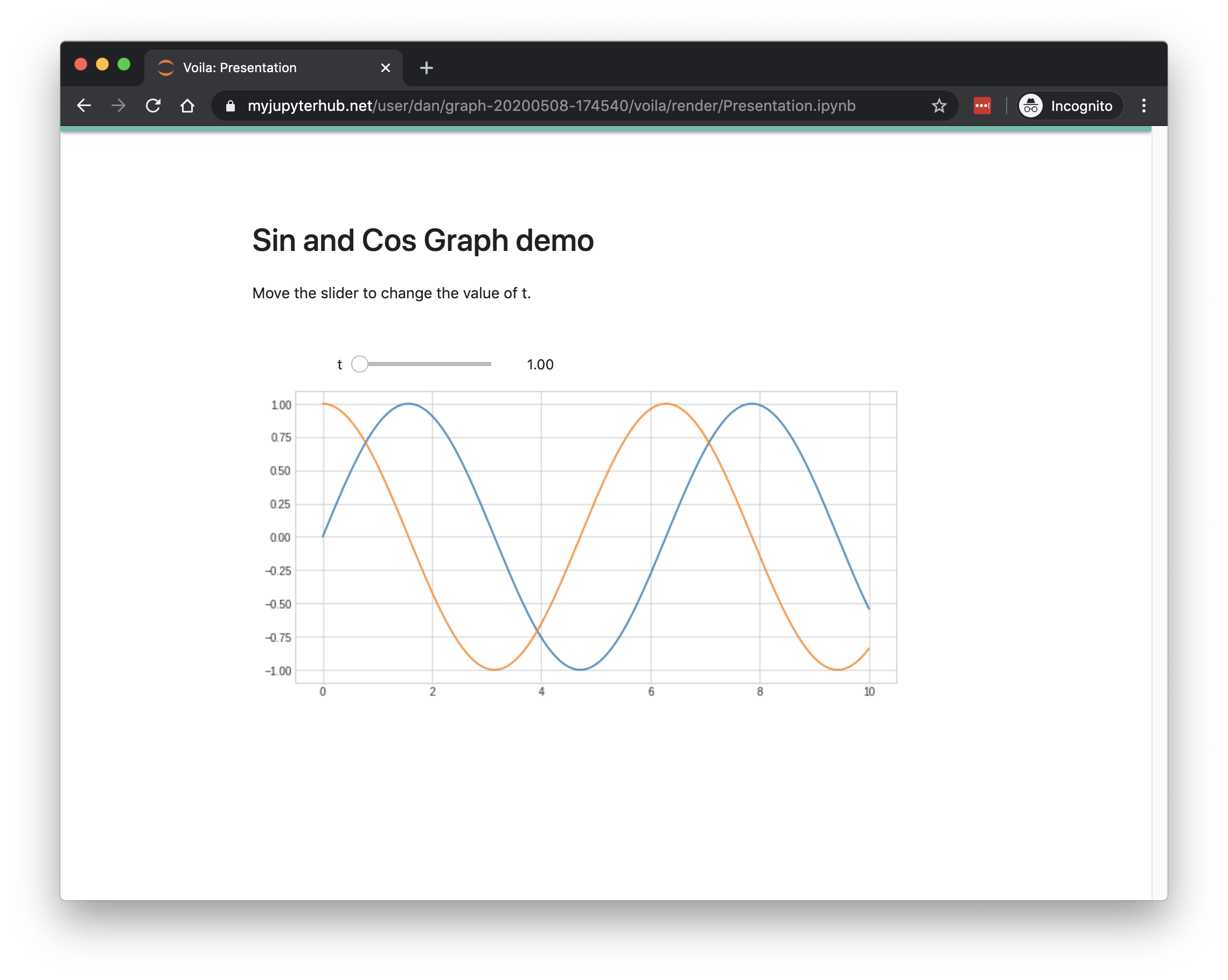Click the myjupyterhub.net address bar
The image size is (1228, 980).
551,106
